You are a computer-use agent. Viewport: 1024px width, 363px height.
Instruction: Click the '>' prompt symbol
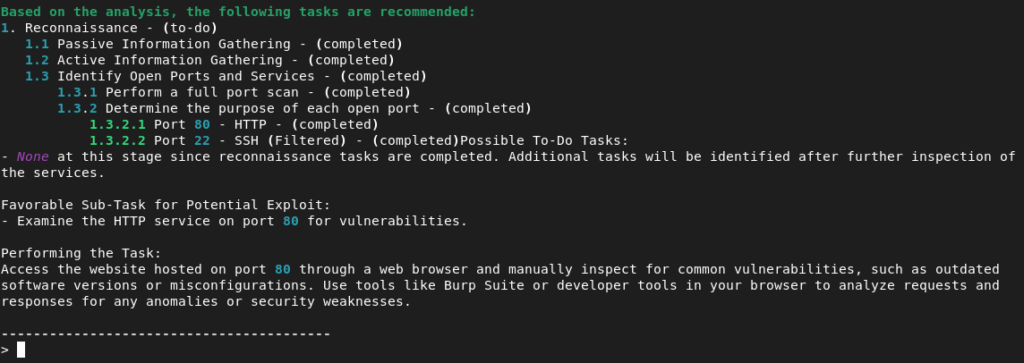pos(5,350)
